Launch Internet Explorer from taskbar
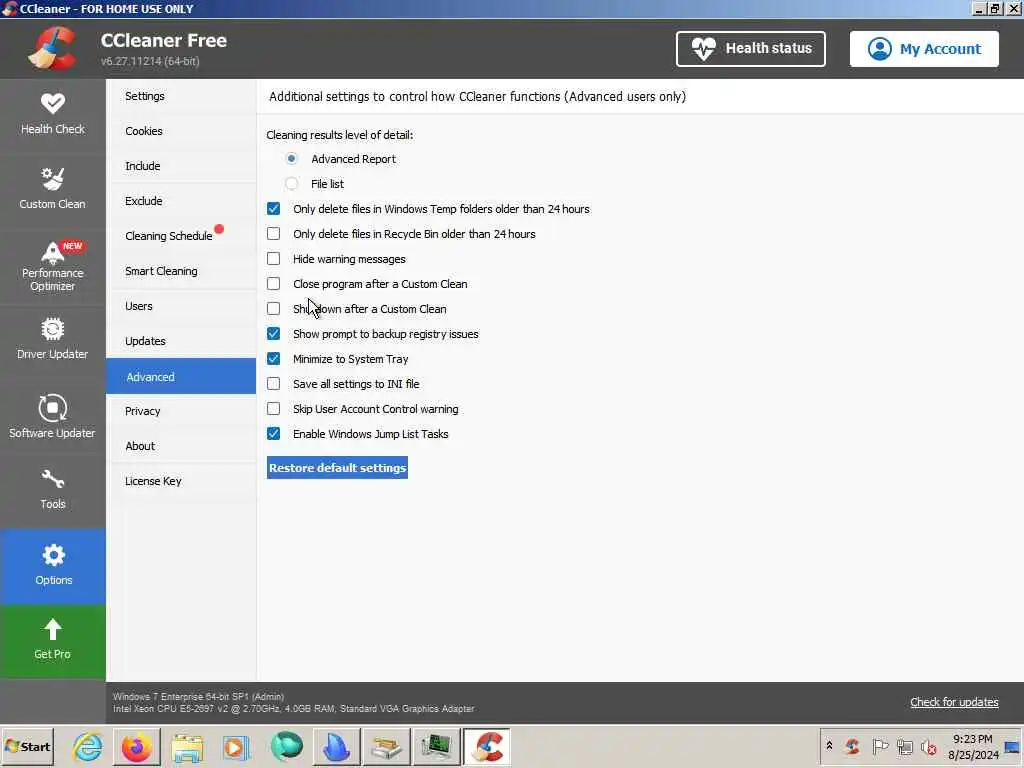Image resolution: width=1024 pixels, height=768 pixels. [x=88, y=747]
